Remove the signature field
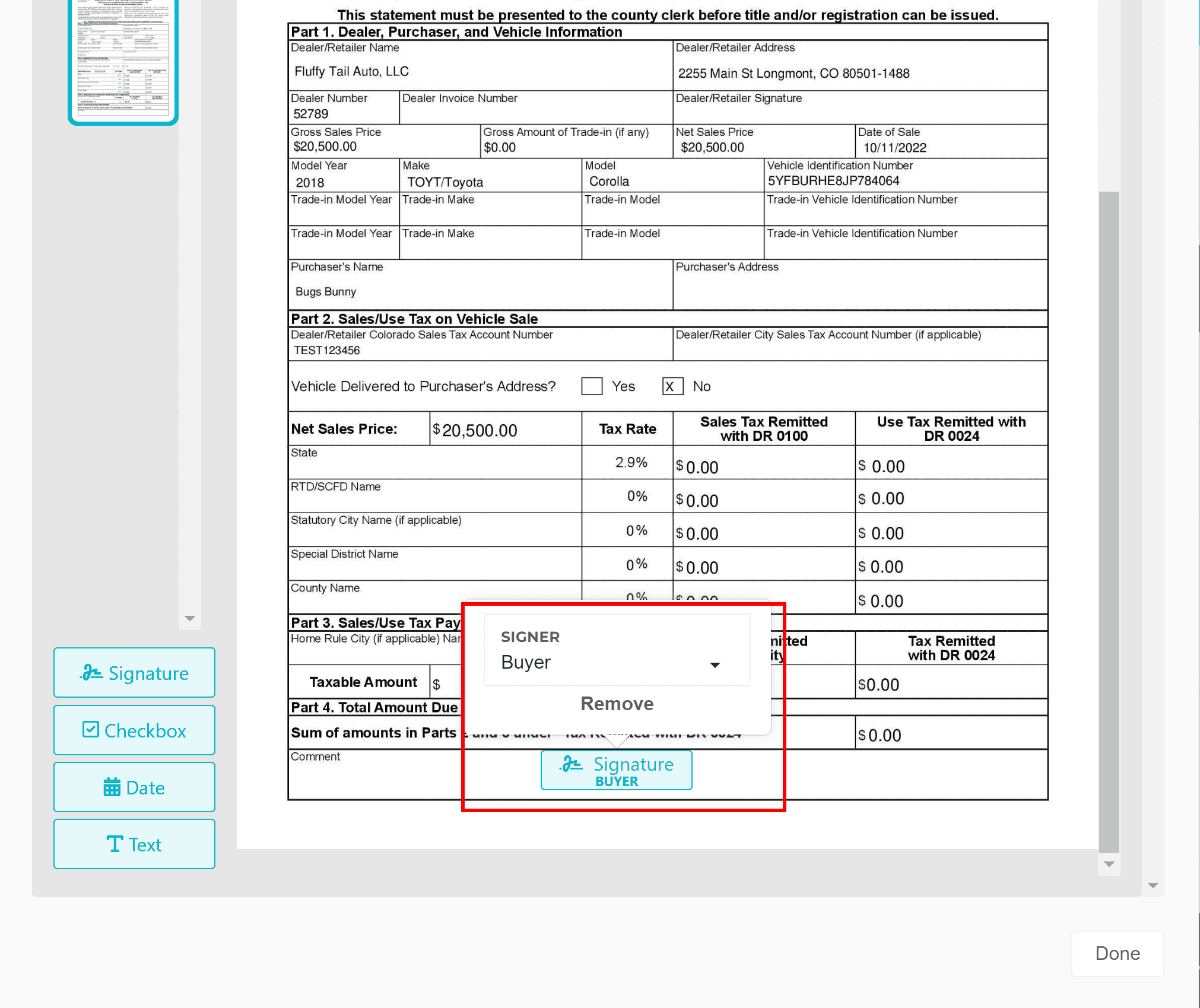This screenshot has width=1200, height=1008. [617, 704]
